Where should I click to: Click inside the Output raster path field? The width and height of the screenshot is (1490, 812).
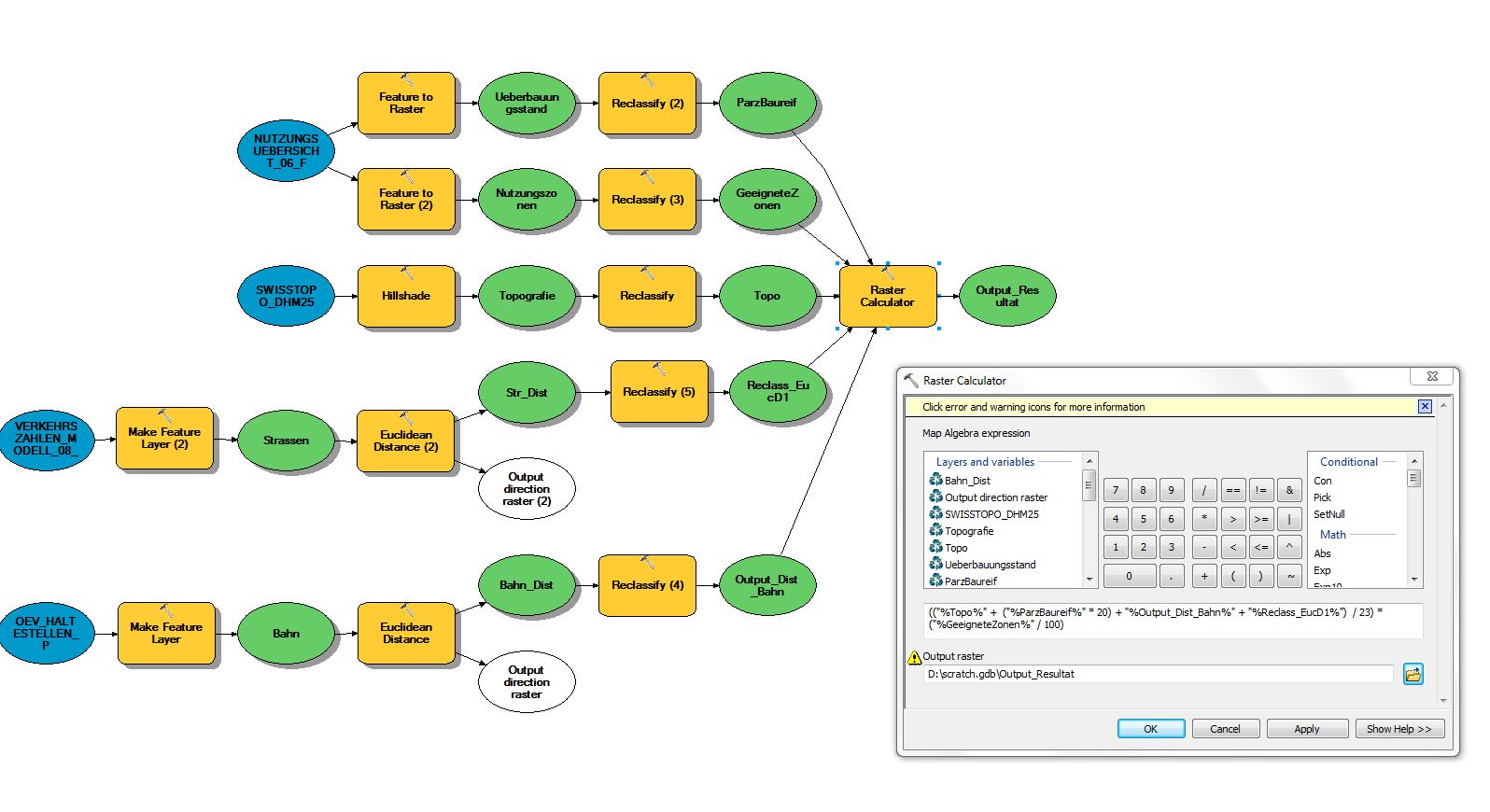(1158, 674)
